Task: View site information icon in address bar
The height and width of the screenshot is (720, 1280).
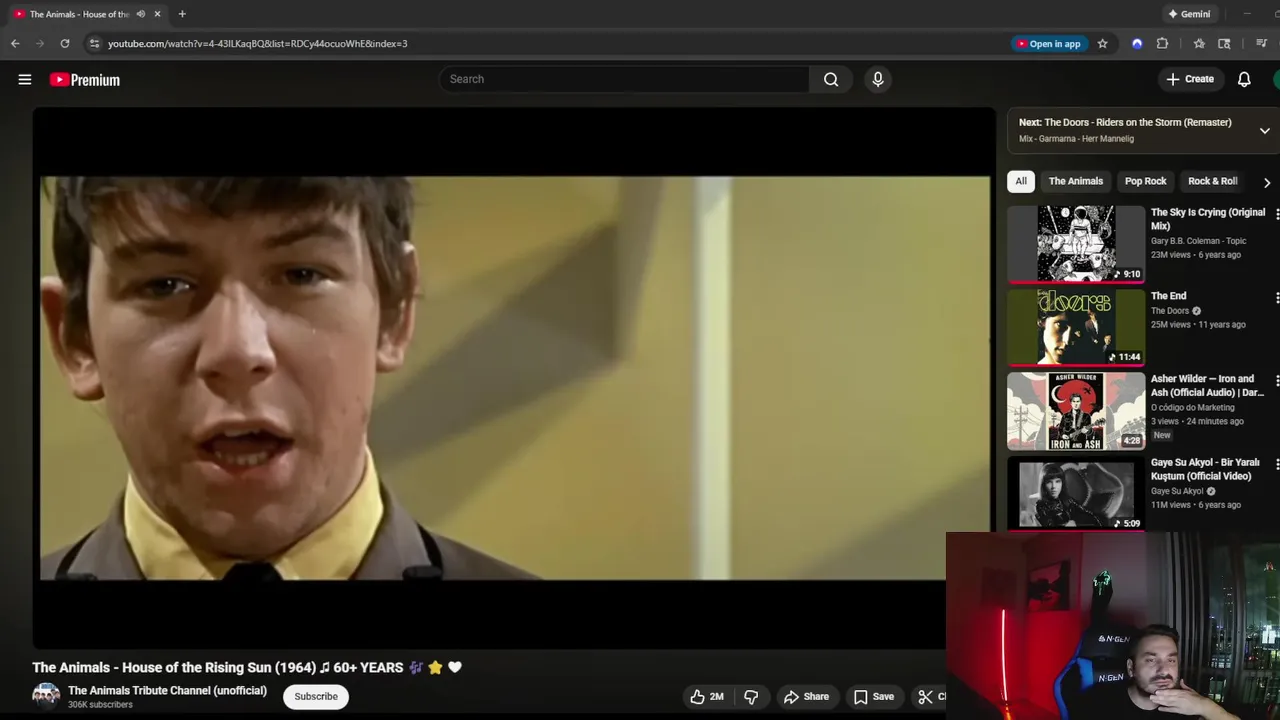Action: [94, 43]
